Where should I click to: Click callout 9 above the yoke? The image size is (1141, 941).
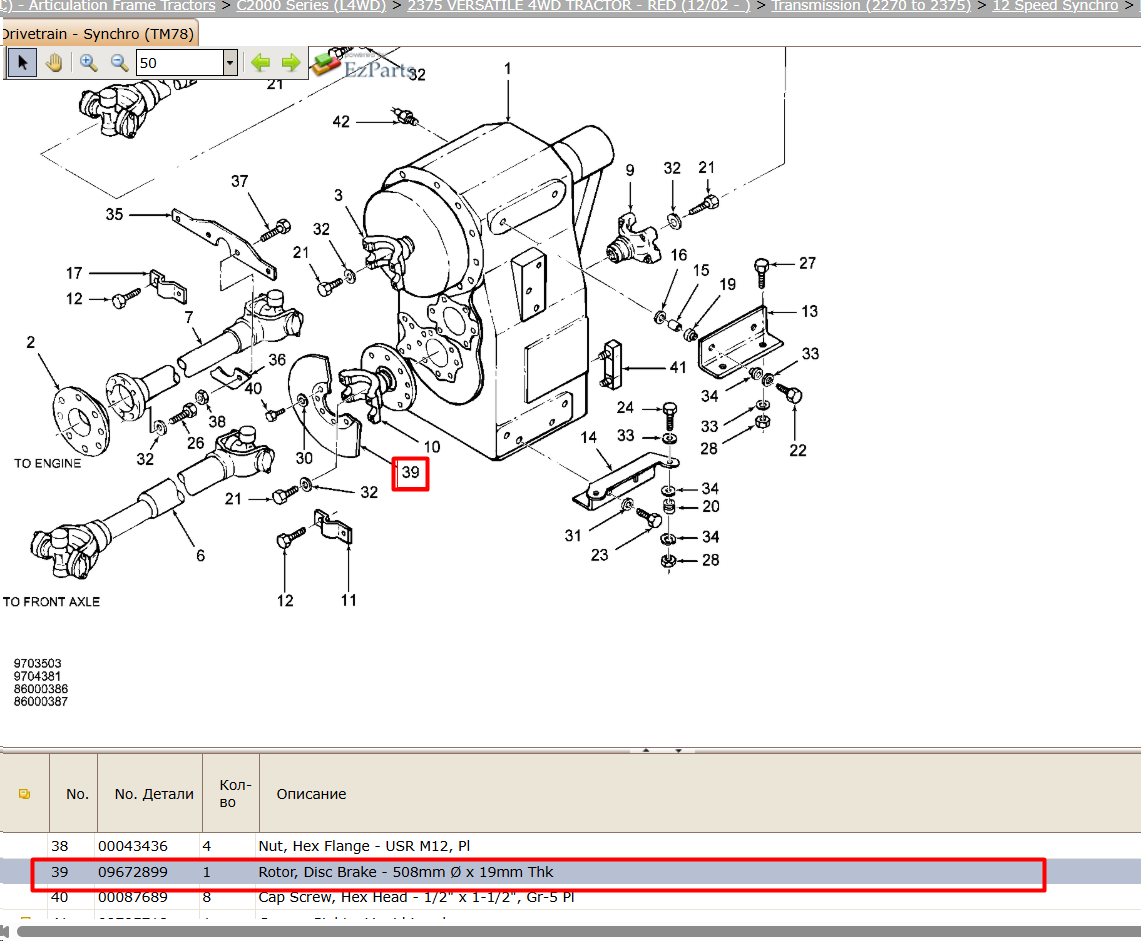[x=630, y=170]
